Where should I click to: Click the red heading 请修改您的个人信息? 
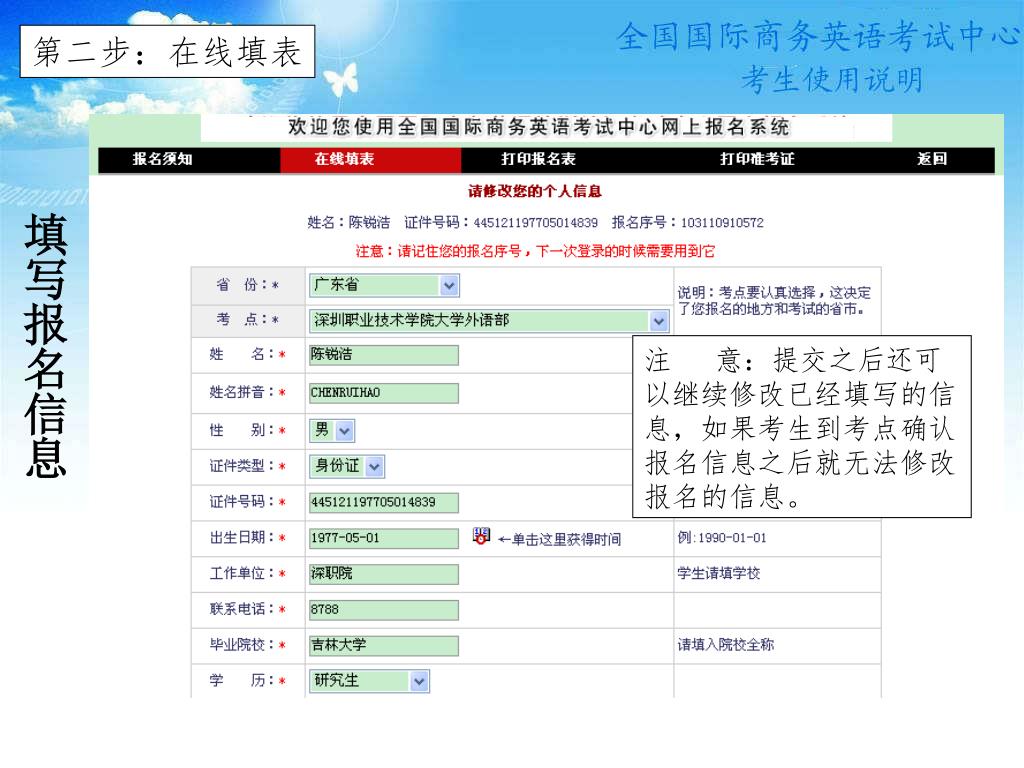coord(535,191)
